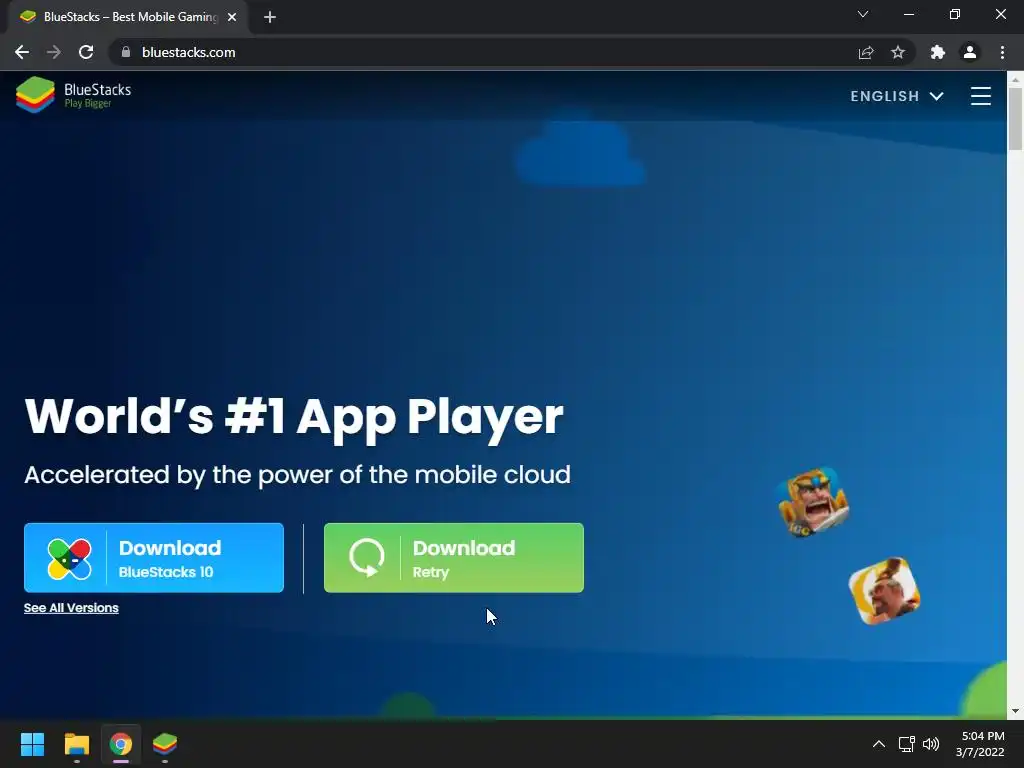
Task: Open the clock showing 5:04 PM
Action: 980,744
